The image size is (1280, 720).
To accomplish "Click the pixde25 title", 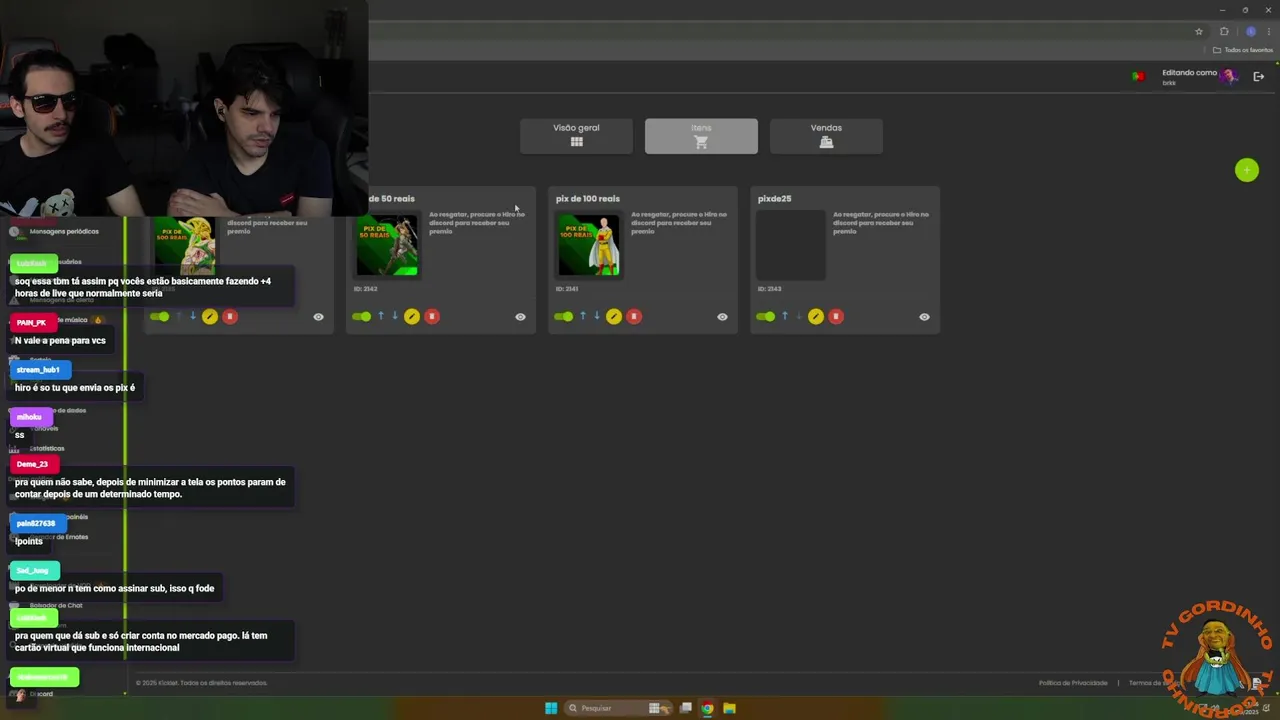I will (774, 198).
